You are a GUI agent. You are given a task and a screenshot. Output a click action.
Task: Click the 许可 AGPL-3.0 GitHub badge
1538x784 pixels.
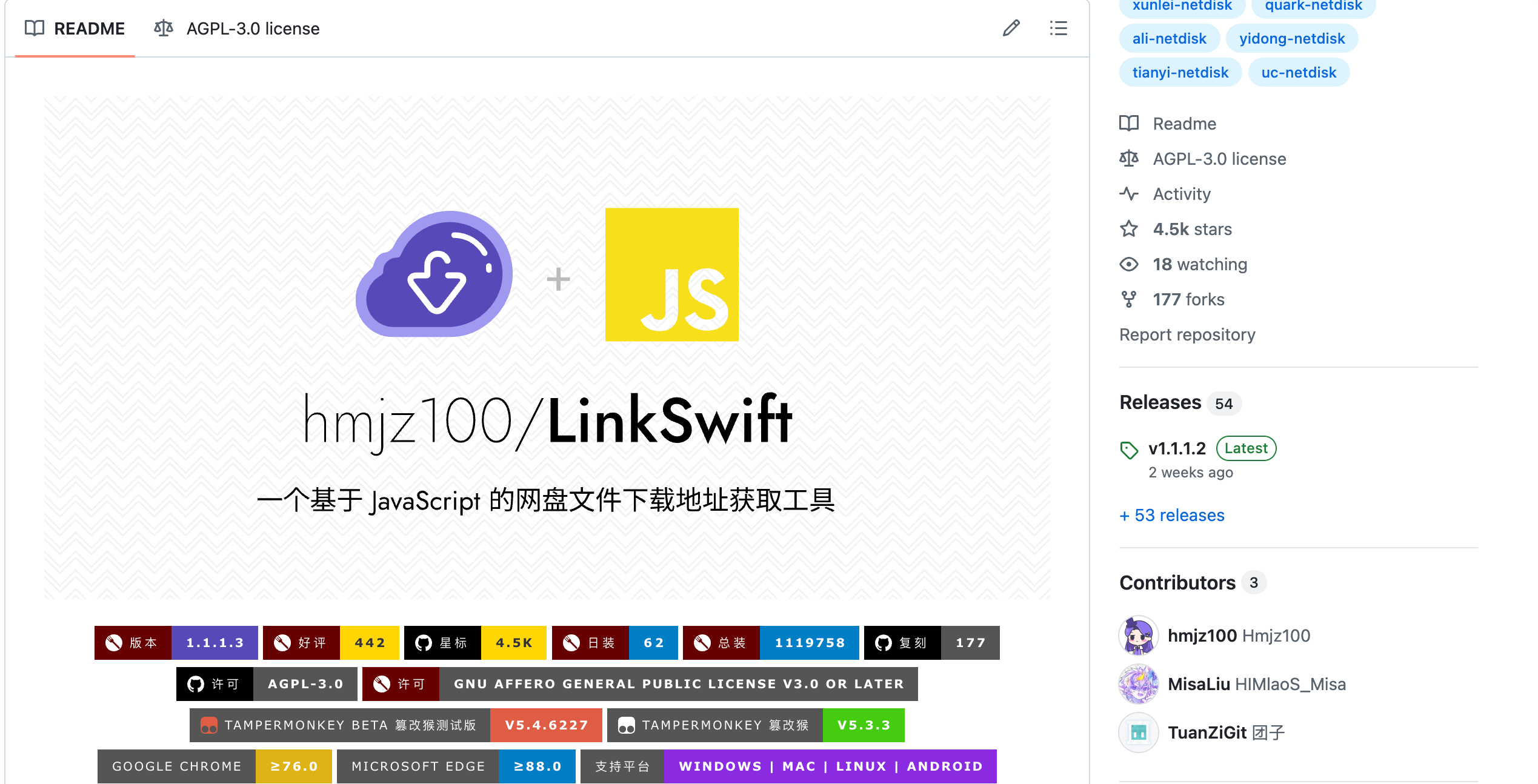pos(267,683)
